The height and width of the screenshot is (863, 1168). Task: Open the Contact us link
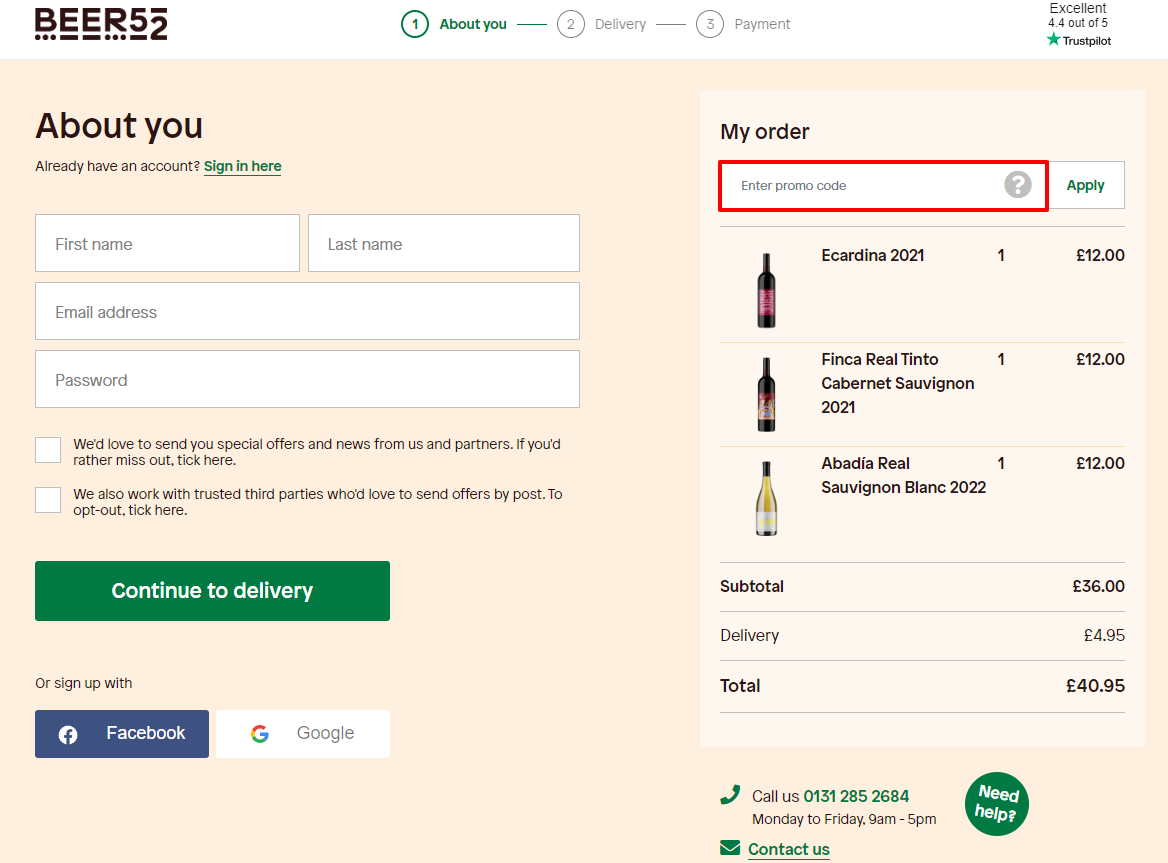(x=789, y=848)
